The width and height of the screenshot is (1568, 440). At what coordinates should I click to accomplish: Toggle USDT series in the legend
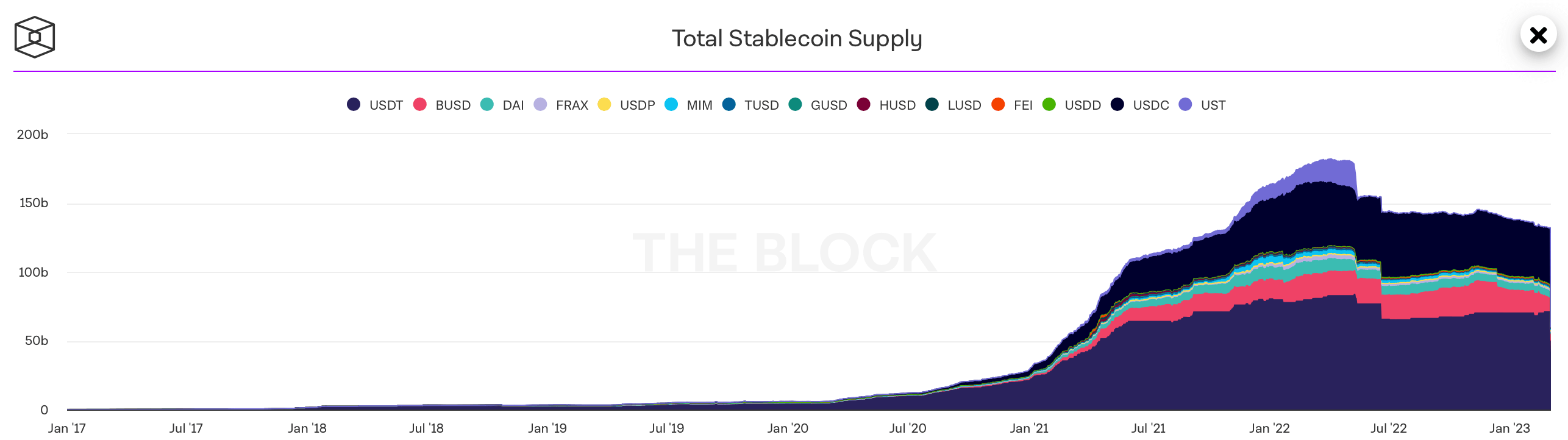pos(374,105)
